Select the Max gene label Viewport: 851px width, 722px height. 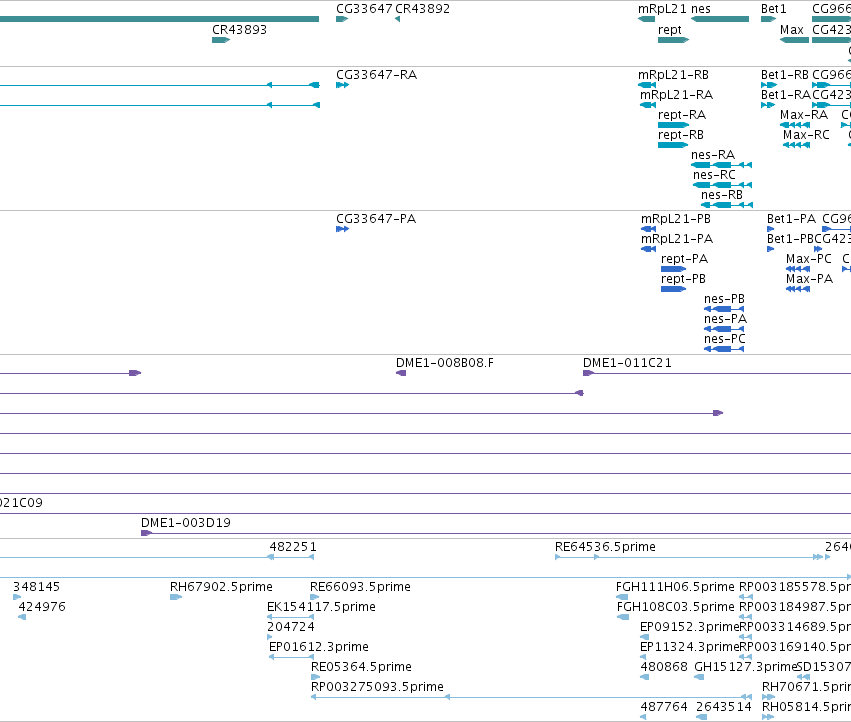(791, 30)
